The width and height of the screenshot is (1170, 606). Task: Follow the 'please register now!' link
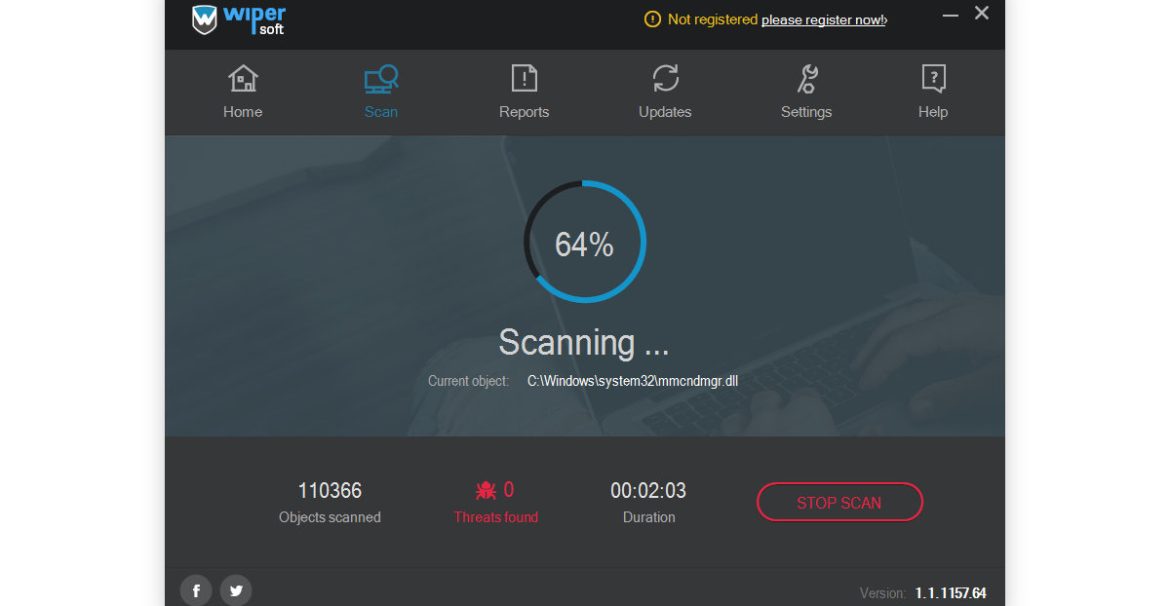click(824, 20)
